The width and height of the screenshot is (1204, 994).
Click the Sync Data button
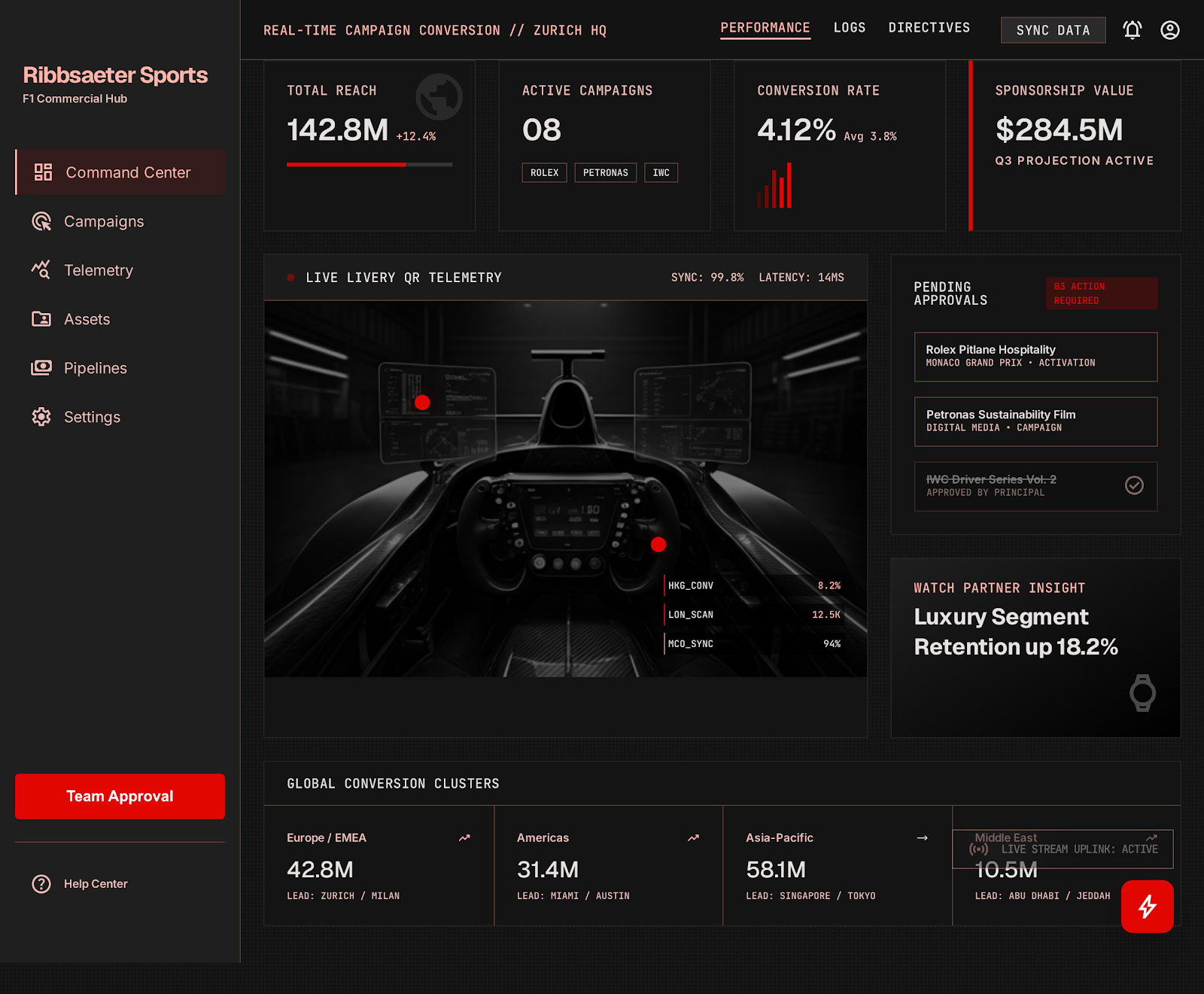[1053, 30]
